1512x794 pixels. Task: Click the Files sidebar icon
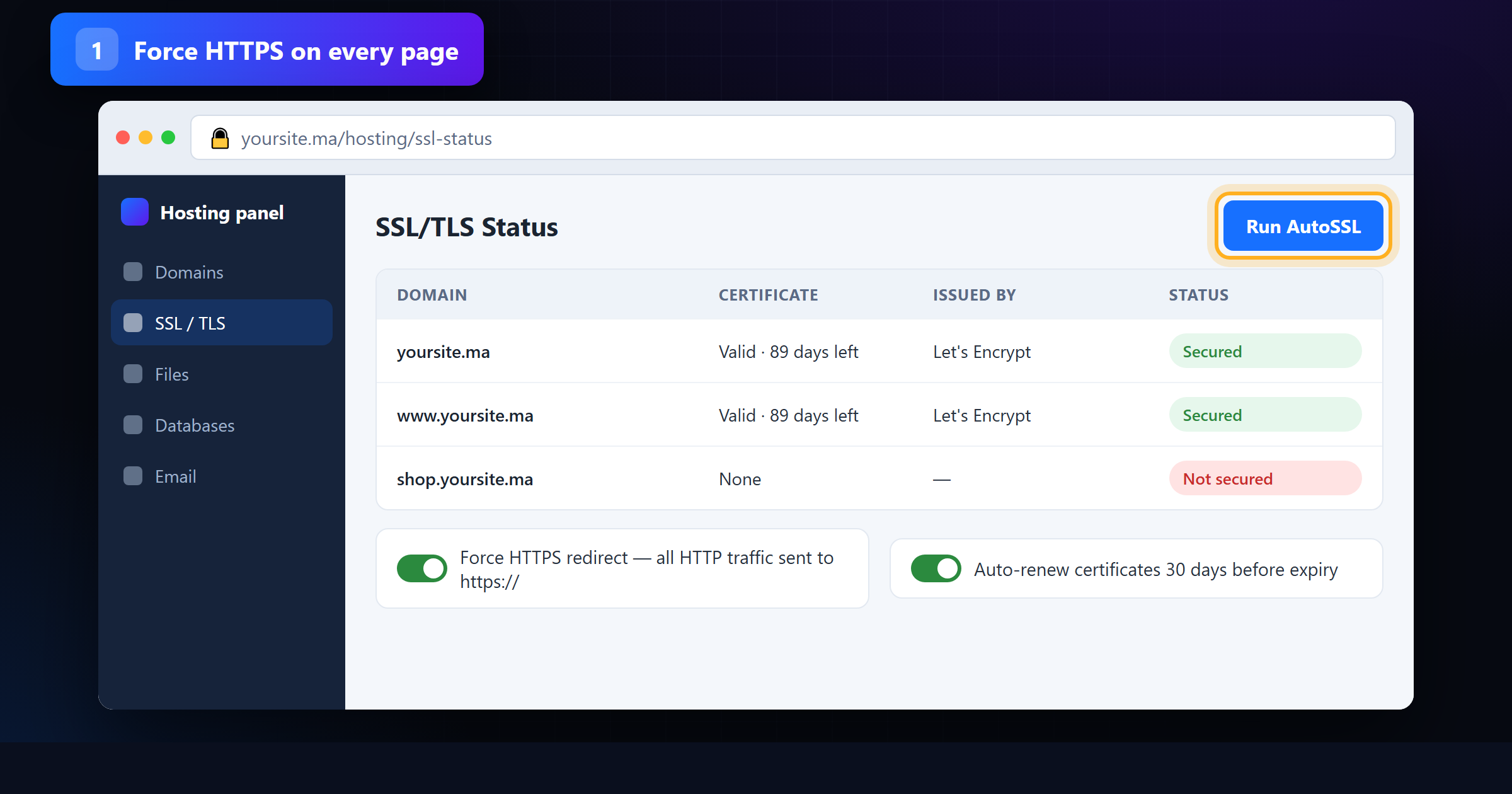133,374
